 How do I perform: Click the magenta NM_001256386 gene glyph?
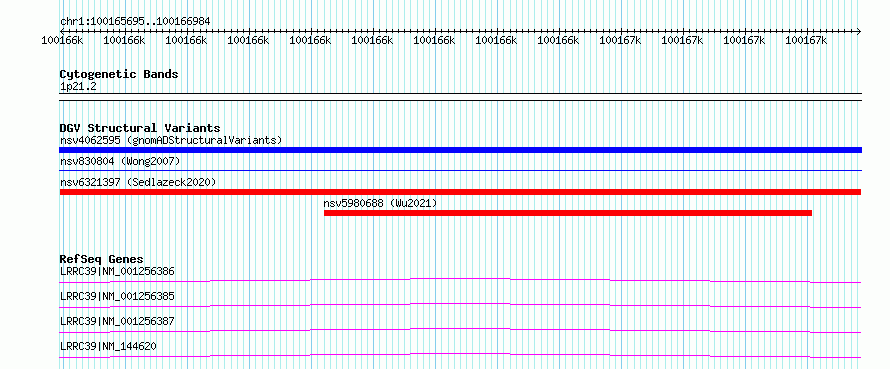coord(460,280)
